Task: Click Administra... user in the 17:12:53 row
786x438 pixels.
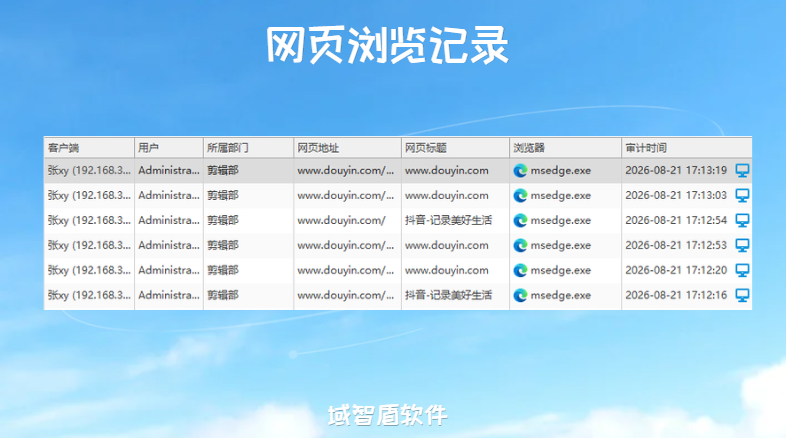Action: tap(169, 245)
